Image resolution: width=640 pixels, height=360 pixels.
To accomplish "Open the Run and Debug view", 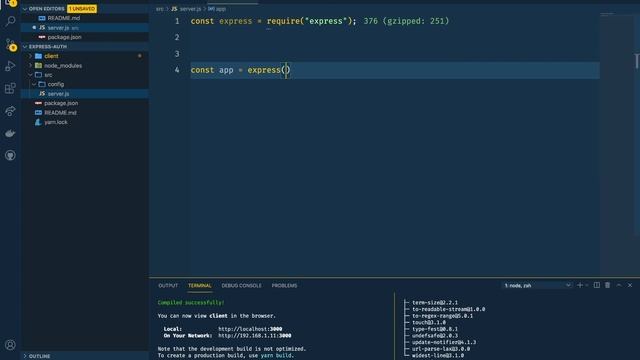I will point(10,66).
